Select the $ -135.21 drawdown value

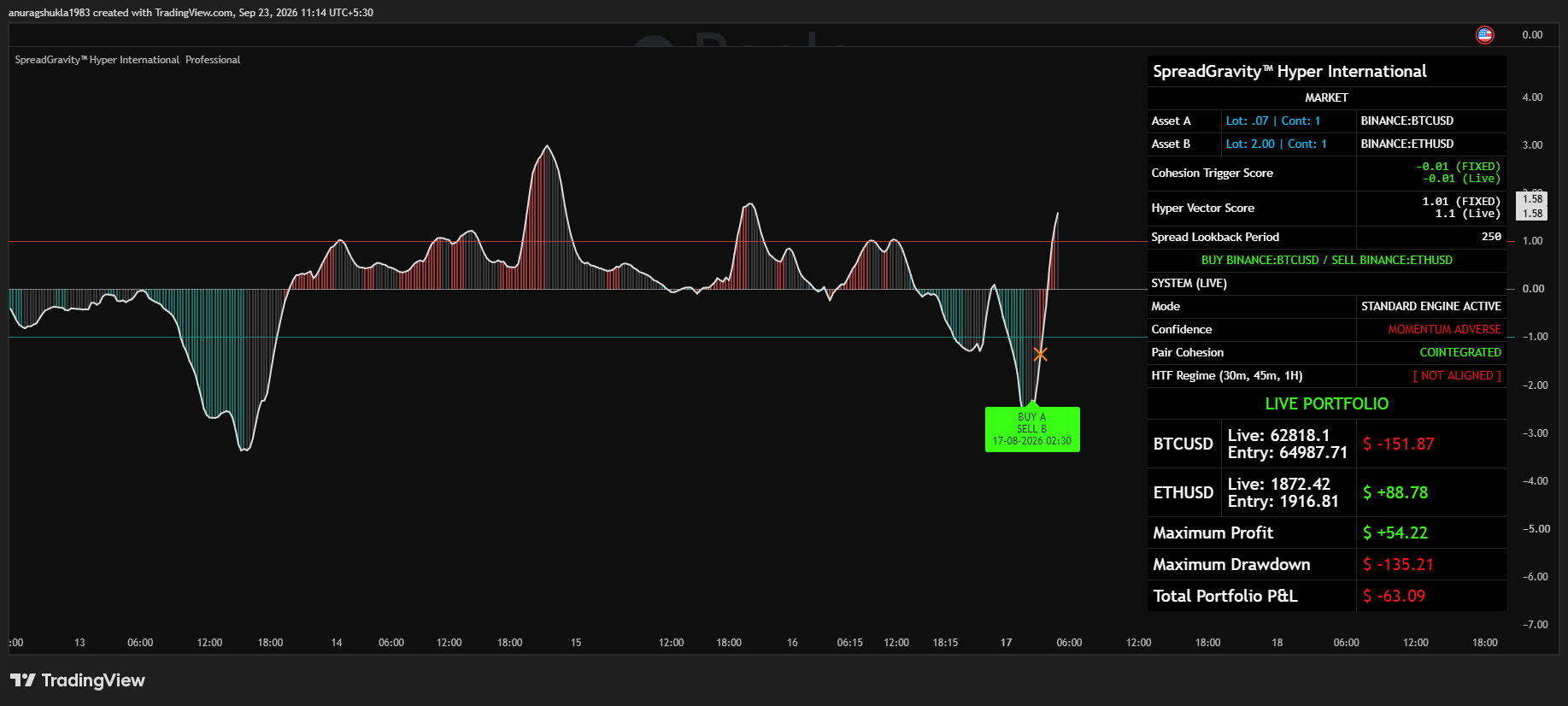pos(1399,565)
